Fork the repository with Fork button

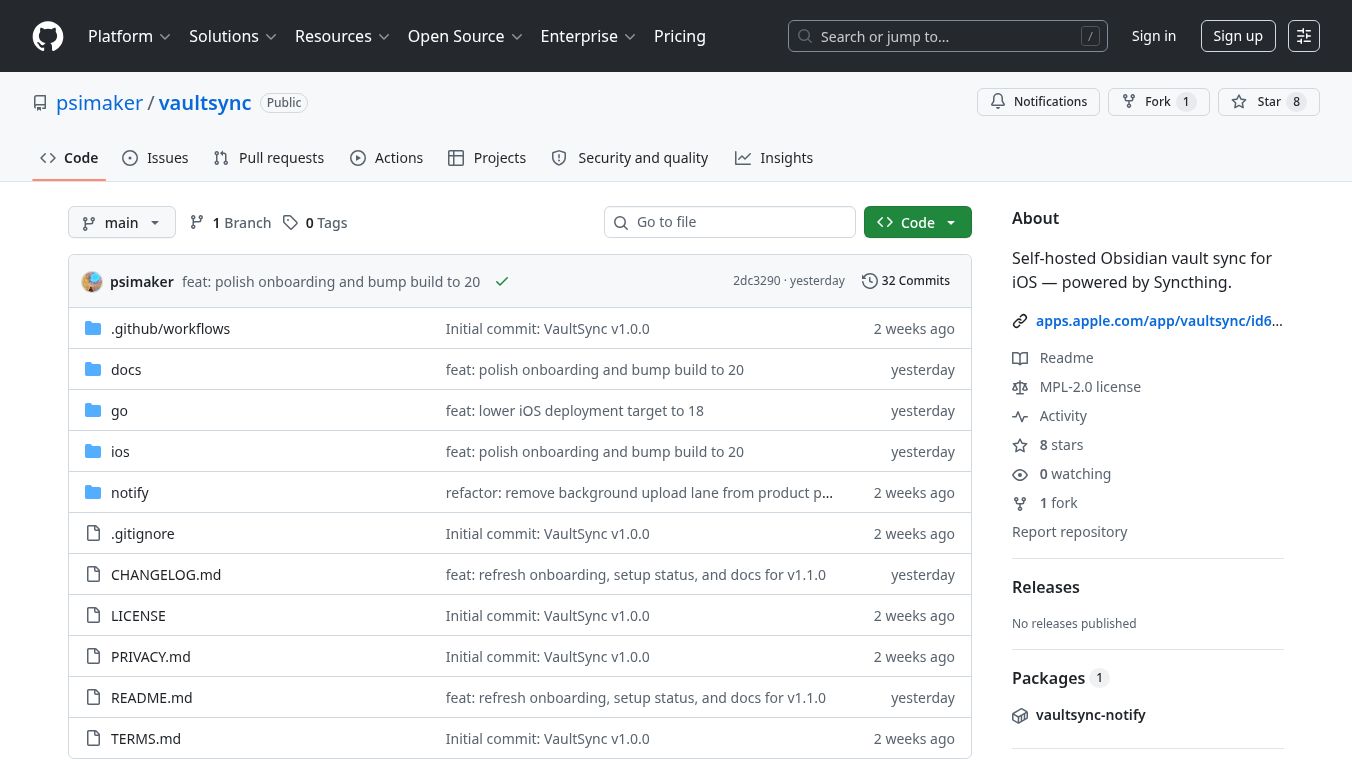[1158, 102]
